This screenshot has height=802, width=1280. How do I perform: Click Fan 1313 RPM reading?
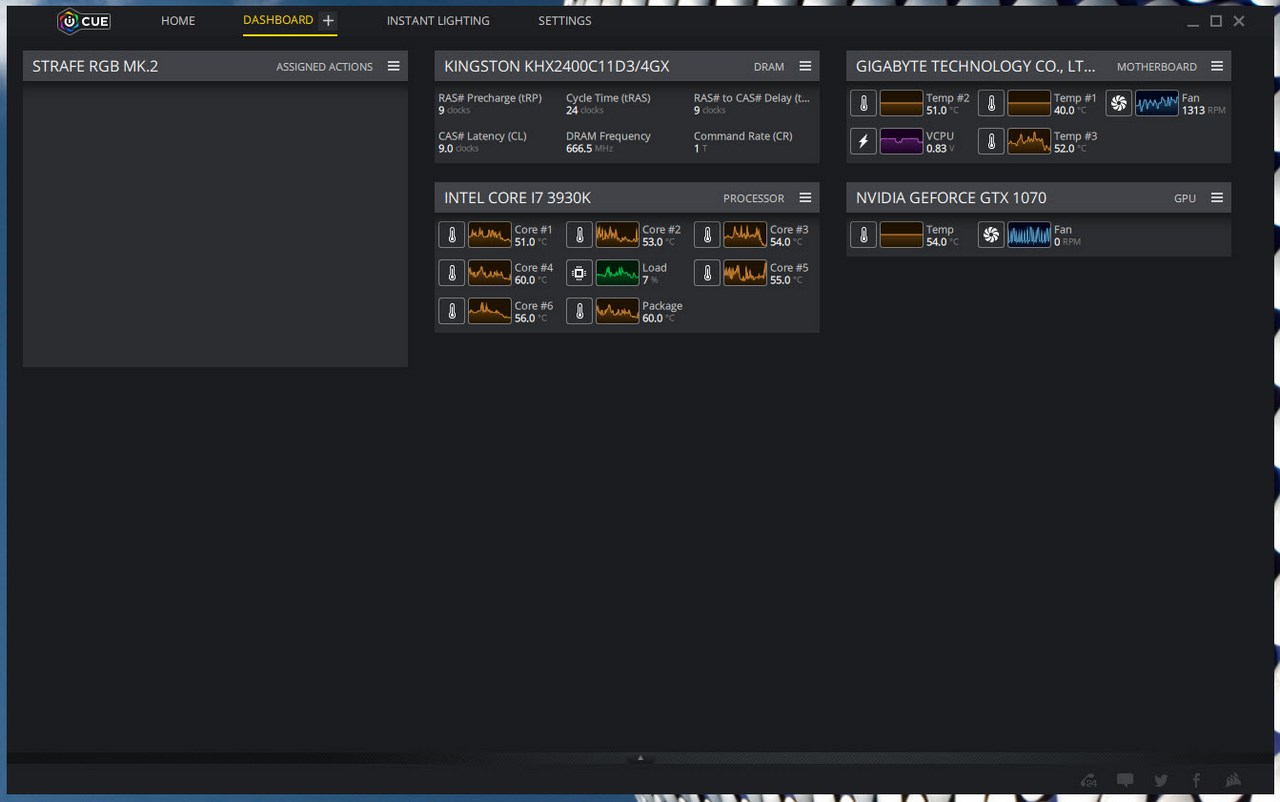1203,104
